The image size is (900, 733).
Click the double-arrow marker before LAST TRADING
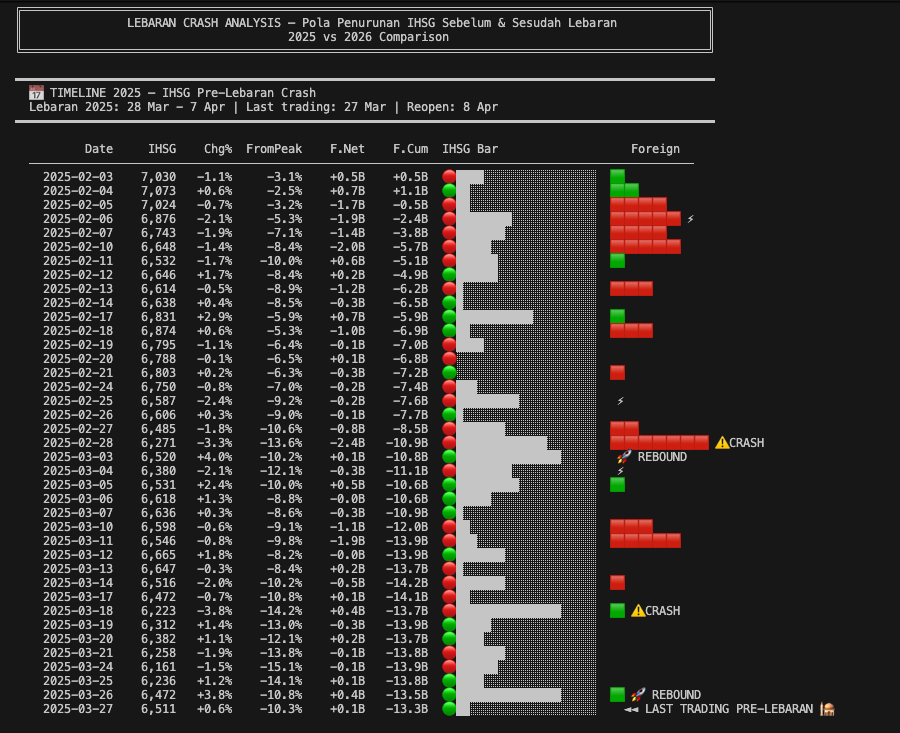pyautogui.click(x=631, y=709)
